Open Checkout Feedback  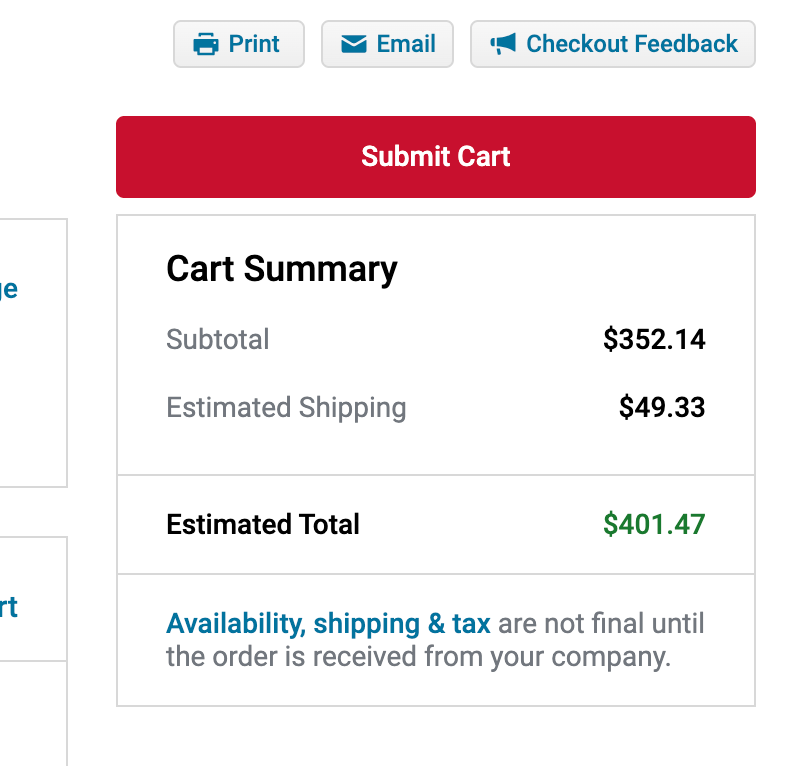[x=613, y=44]
